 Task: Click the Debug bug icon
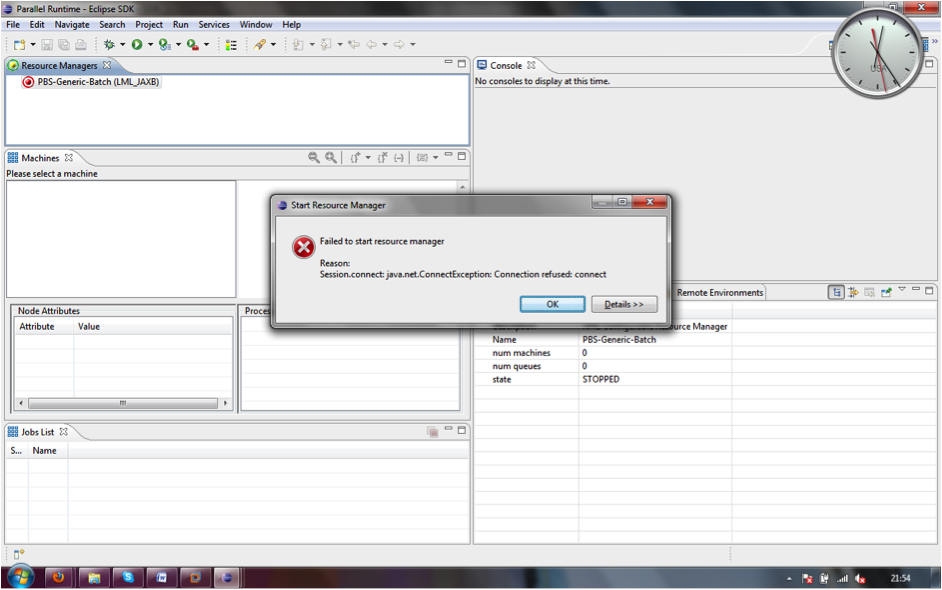coord(109,44)
